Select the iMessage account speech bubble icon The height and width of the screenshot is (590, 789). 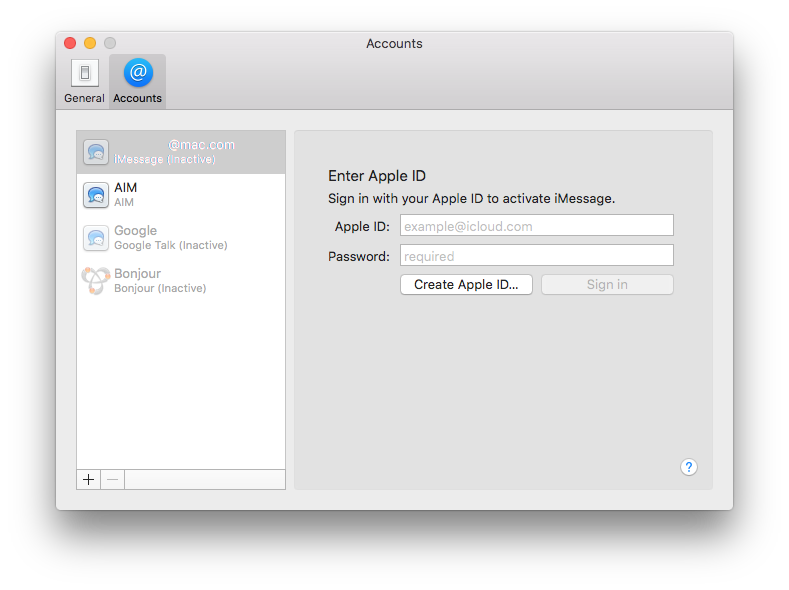(x=96, y=152)
